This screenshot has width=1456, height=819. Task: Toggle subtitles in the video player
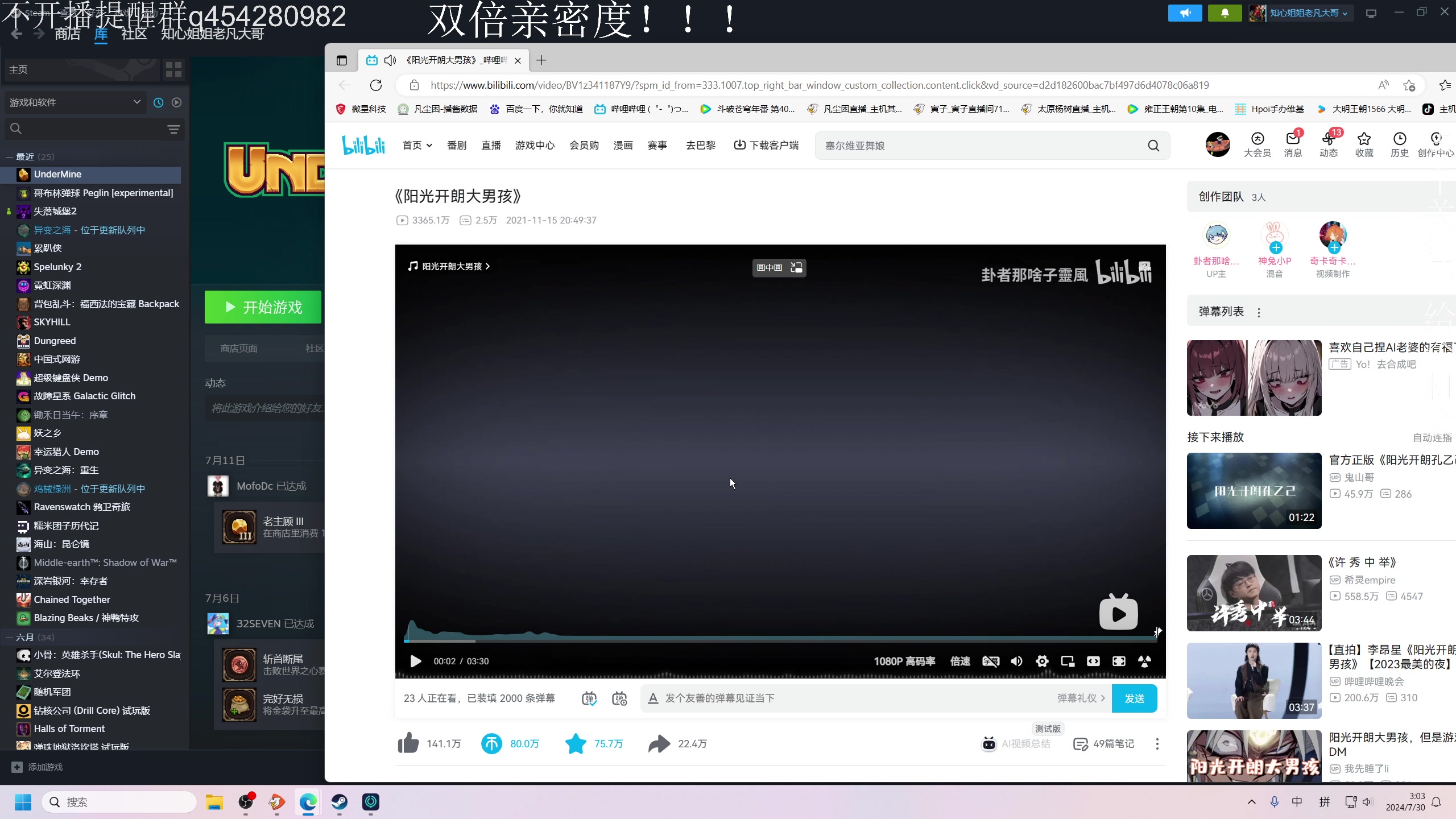click(x=991, y=661)
